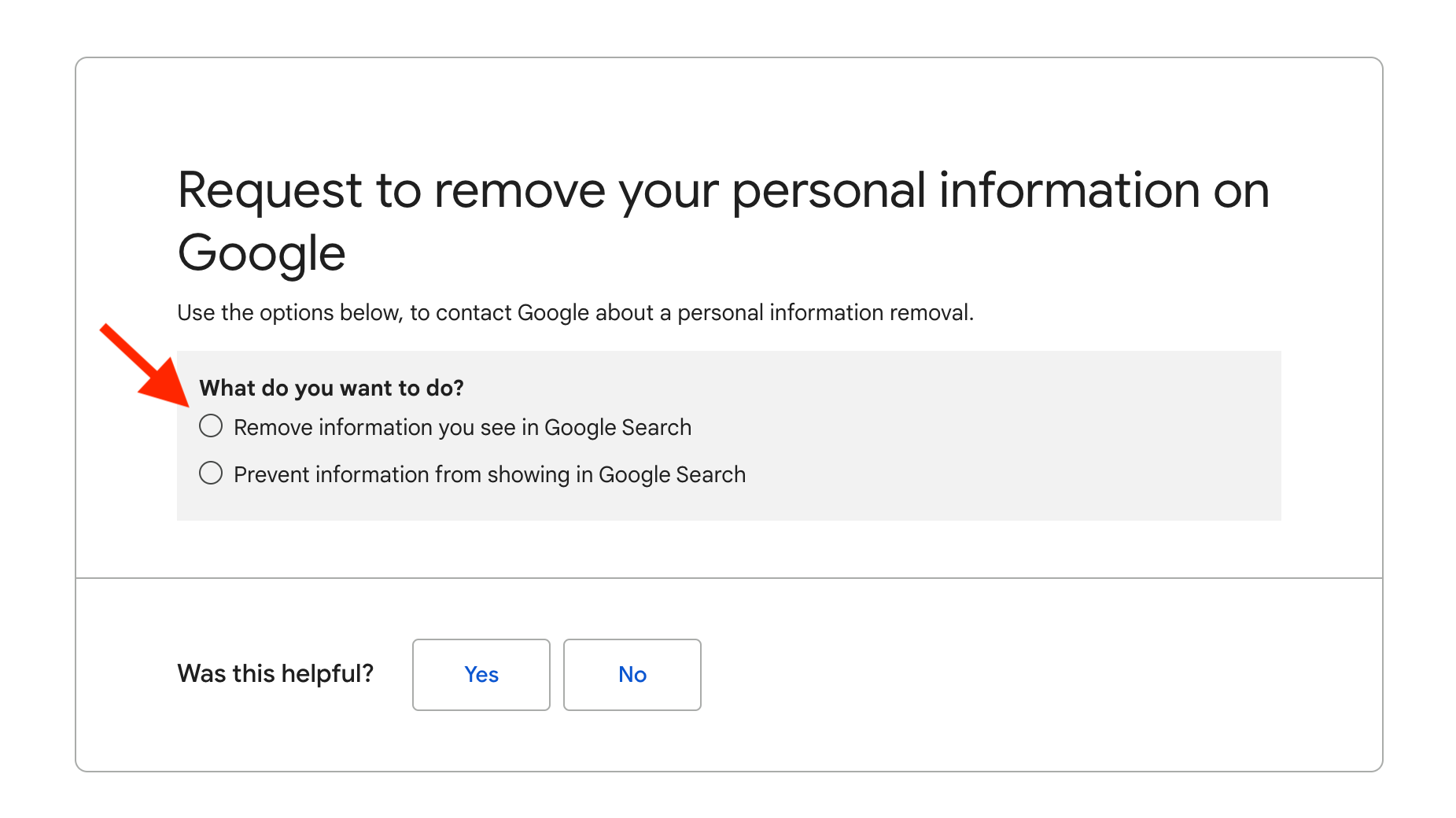Click the blue 'No' text to give feedback
1456x818 pixels.
632,674
